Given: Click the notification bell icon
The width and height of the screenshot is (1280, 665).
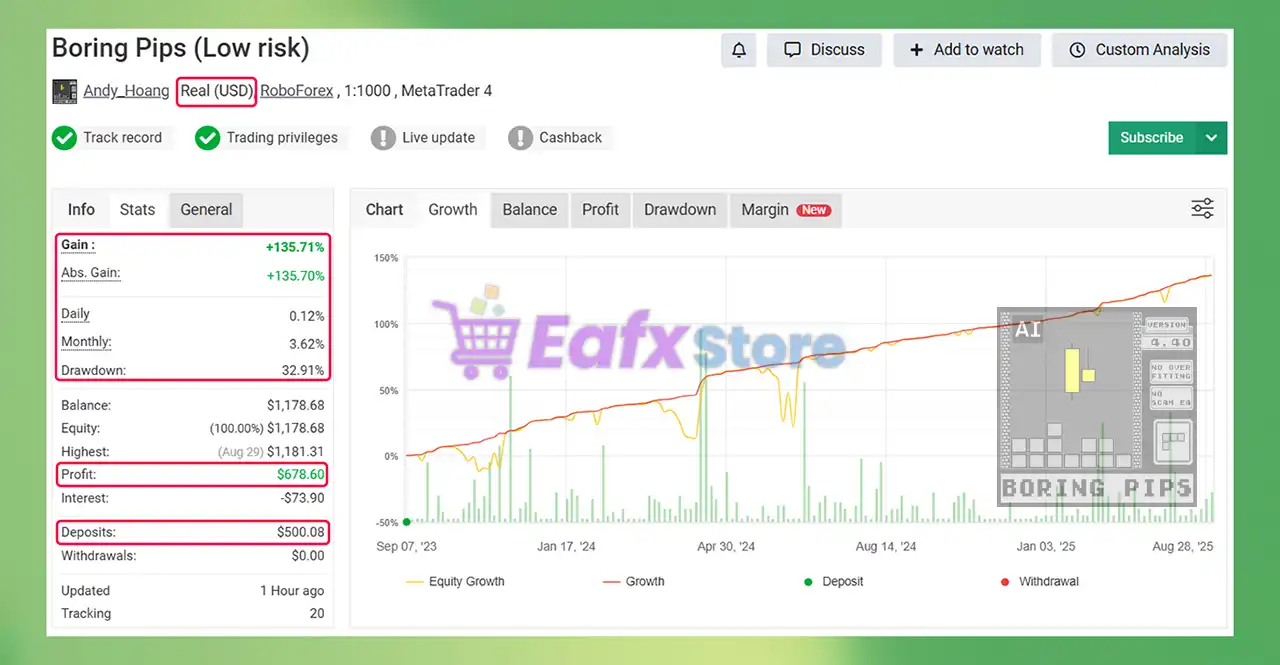Looking at the screenshot, I should coord(739,50).
